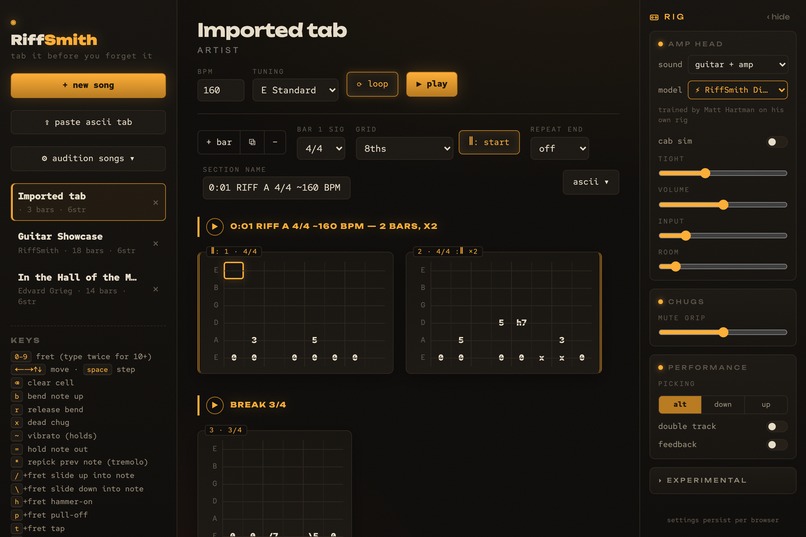Click the new song button
Screen dimensions: 806x537
click(x=88, y=85)
